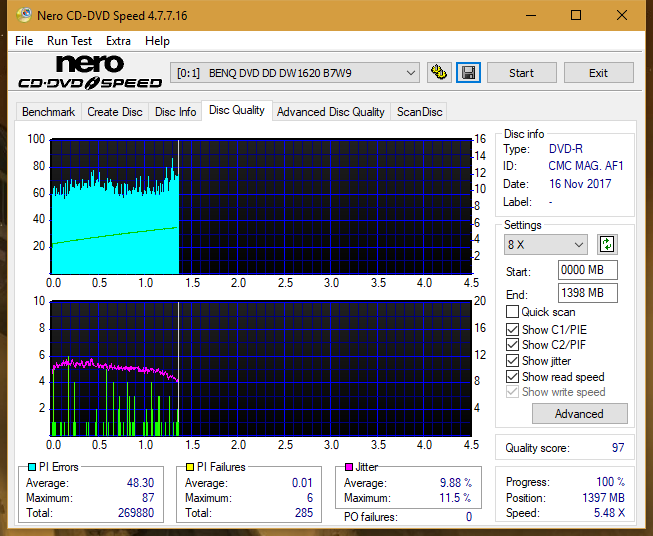Maximize the Nero CD-DVD Speed window

click(576, 15)
